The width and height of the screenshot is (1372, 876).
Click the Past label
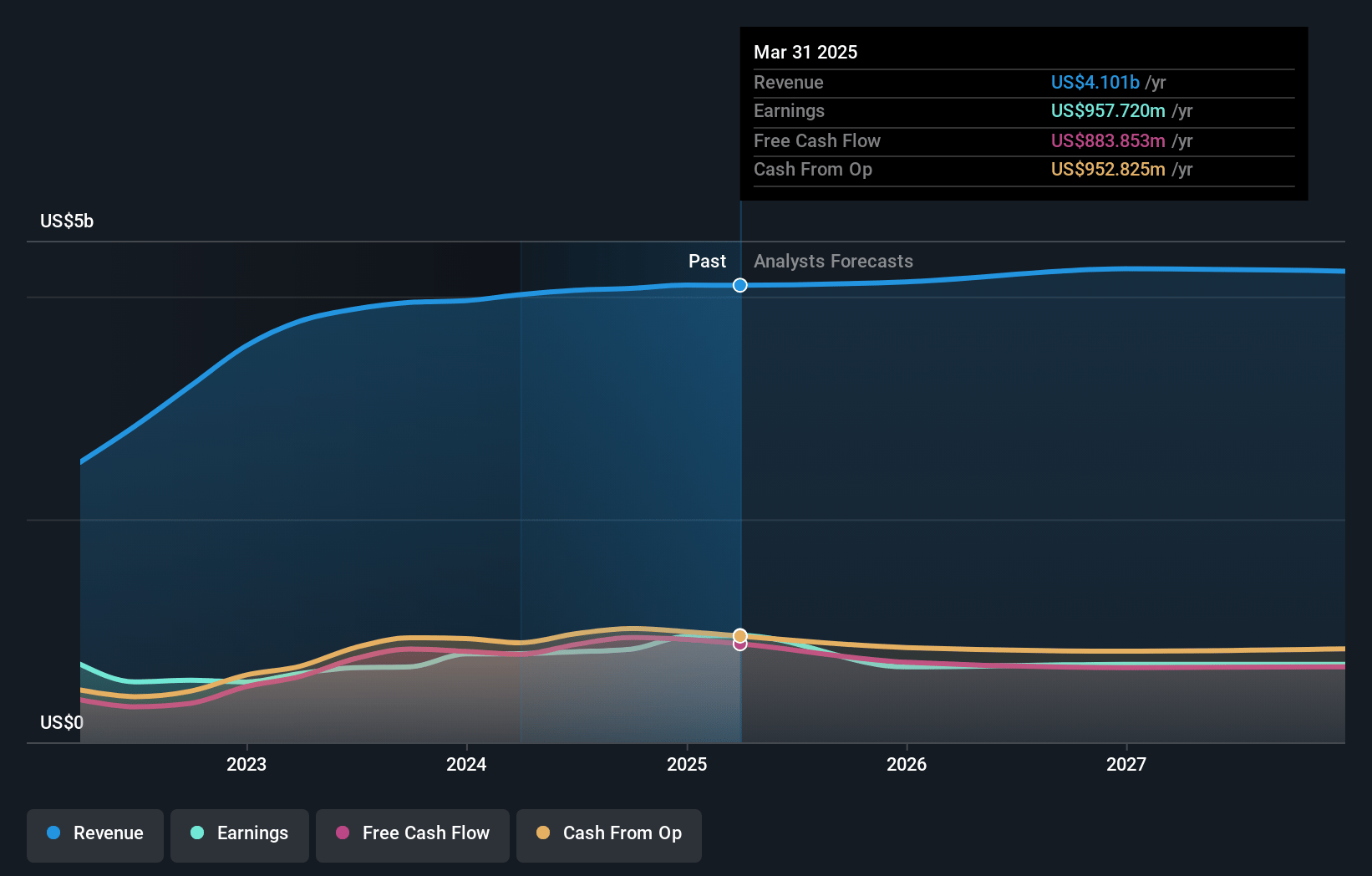point(707,261)
